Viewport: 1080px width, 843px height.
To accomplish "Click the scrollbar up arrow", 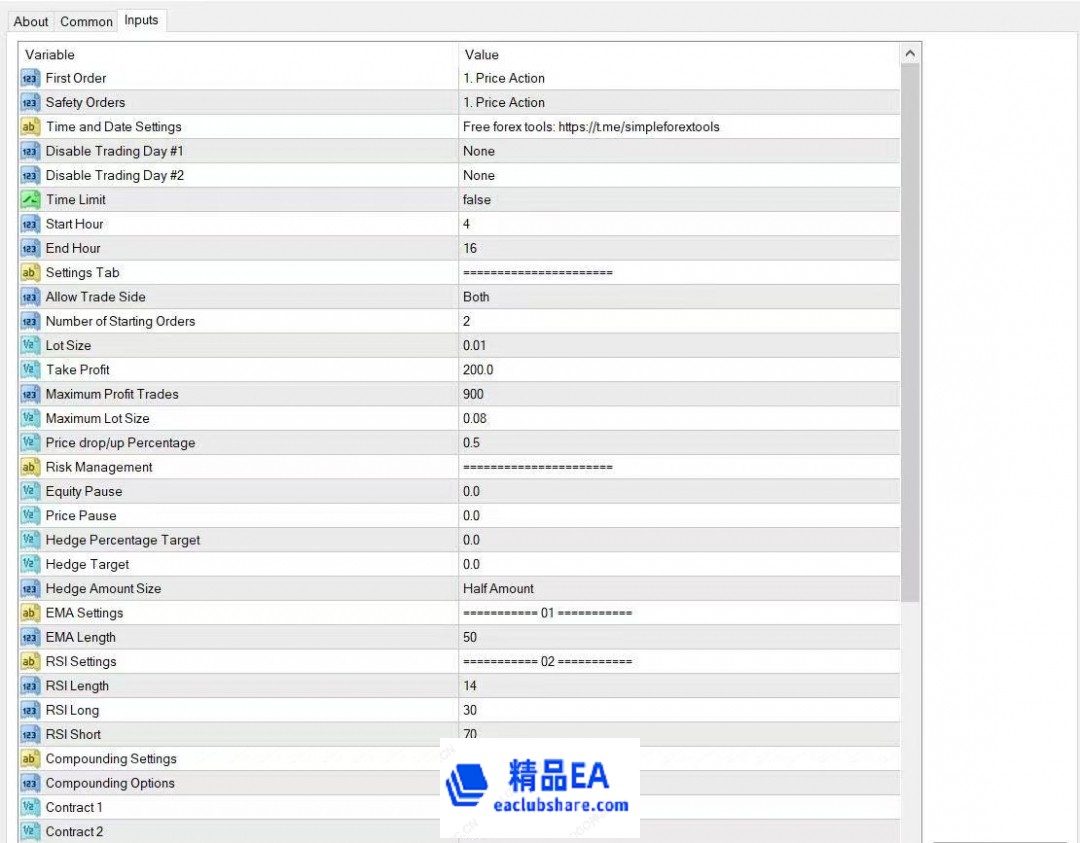I will point(910,54).
